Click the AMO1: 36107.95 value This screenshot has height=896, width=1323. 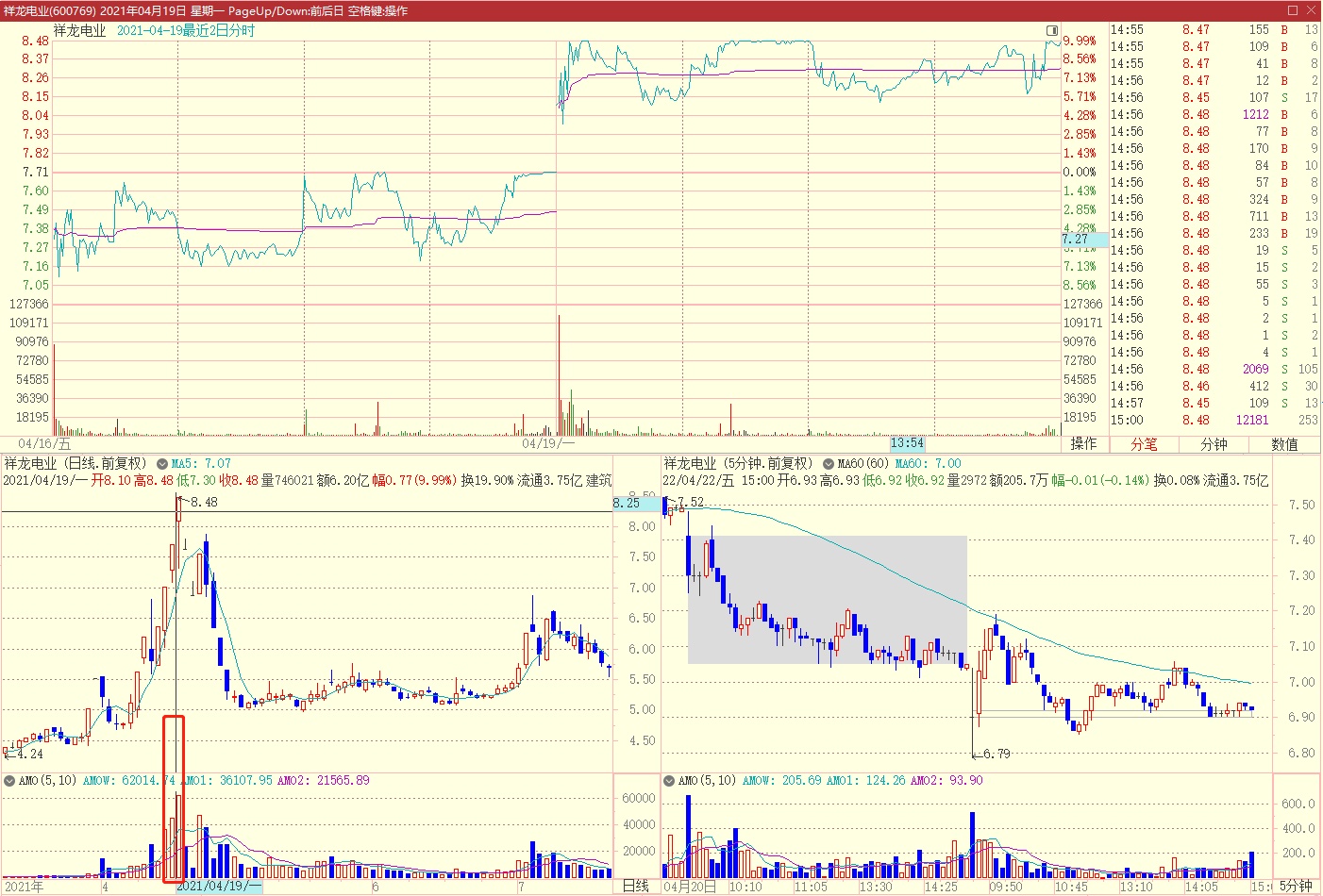tap(226, 781)
